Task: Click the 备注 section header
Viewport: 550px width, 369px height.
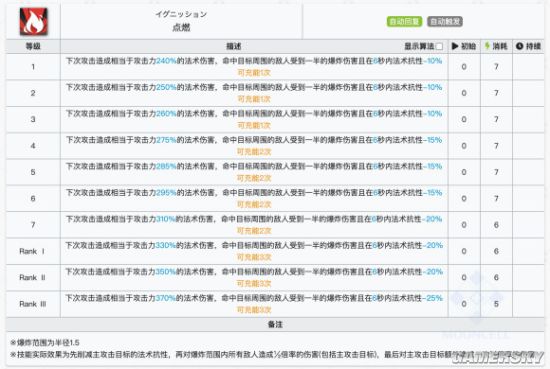Action: click(x=275, y=324)
